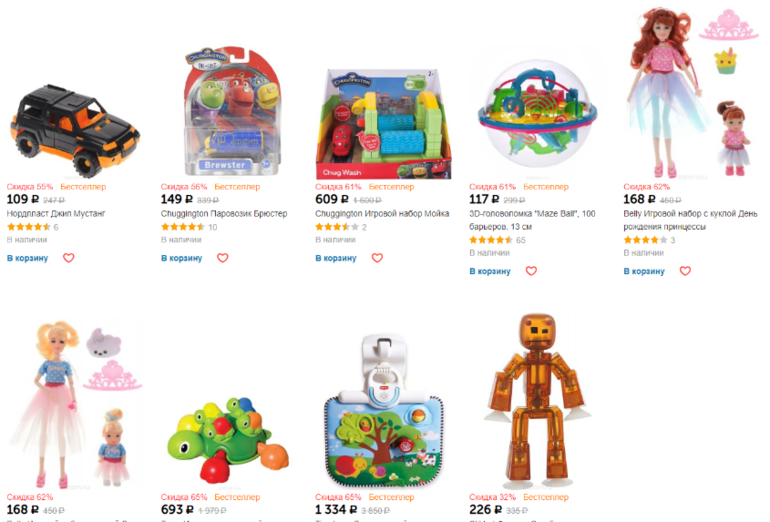The image size is (770, 522).
Task: Add Джип Мустанг to cart via В корзину
Action: pos(28,258)
